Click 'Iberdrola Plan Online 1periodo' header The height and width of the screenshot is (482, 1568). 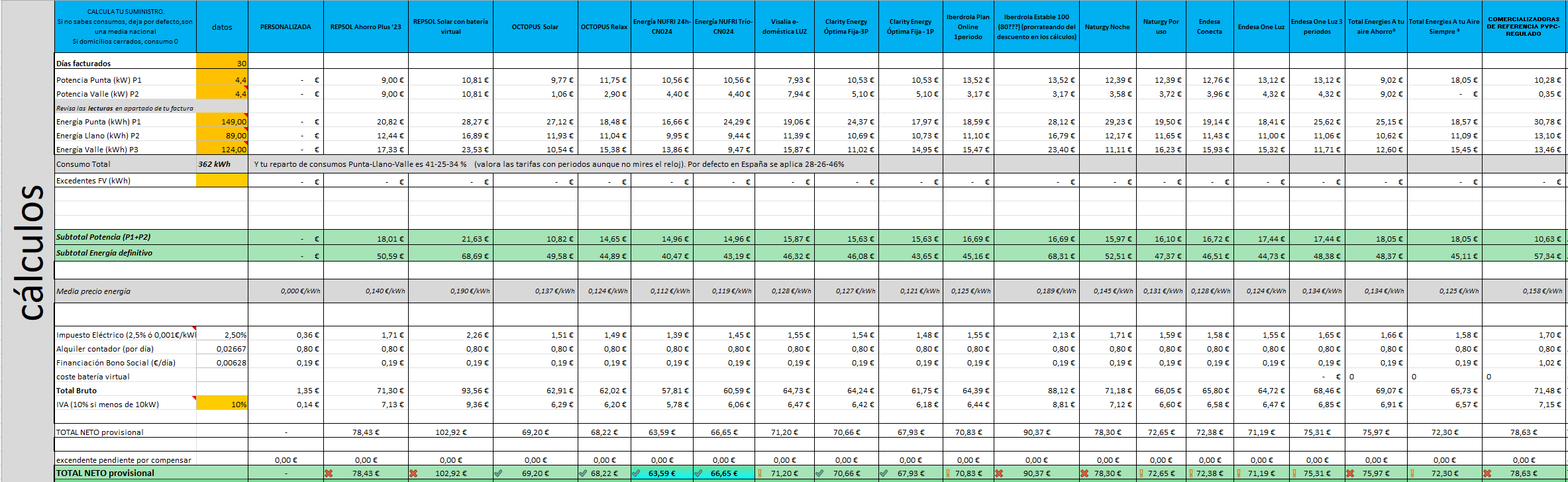[968, 26]
